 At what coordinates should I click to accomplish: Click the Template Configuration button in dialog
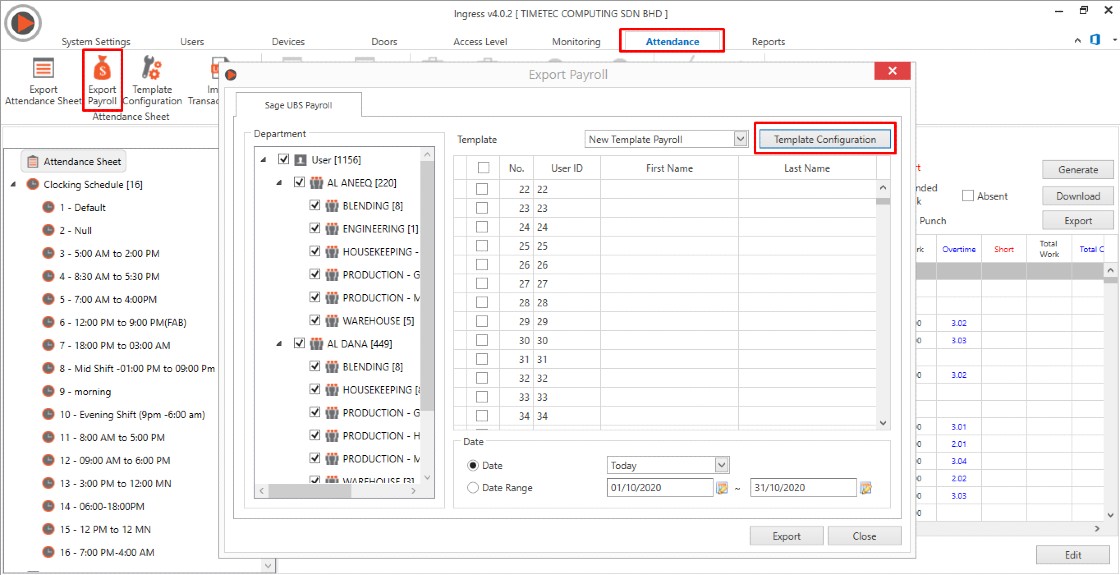[825, 139]
